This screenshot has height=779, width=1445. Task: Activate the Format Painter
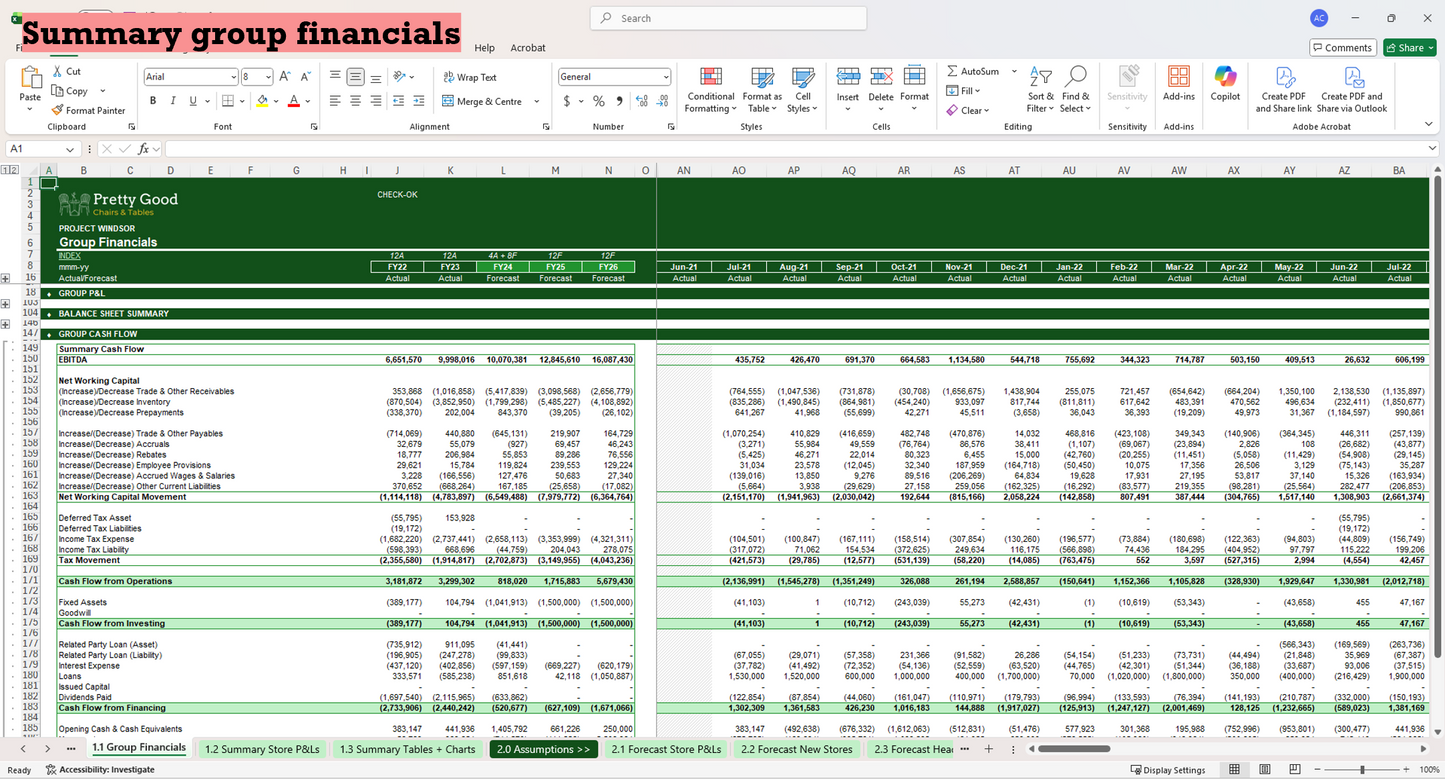coord(89,110)
